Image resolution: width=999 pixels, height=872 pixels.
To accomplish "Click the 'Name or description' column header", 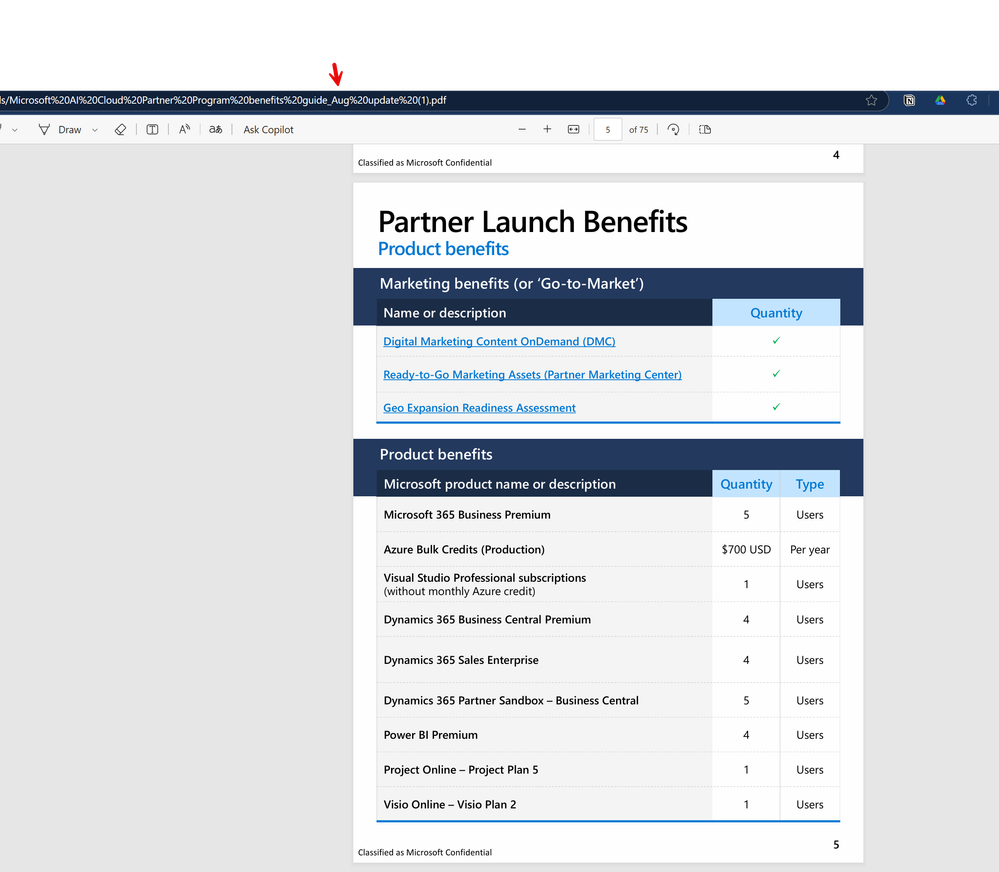I will 445,313.
